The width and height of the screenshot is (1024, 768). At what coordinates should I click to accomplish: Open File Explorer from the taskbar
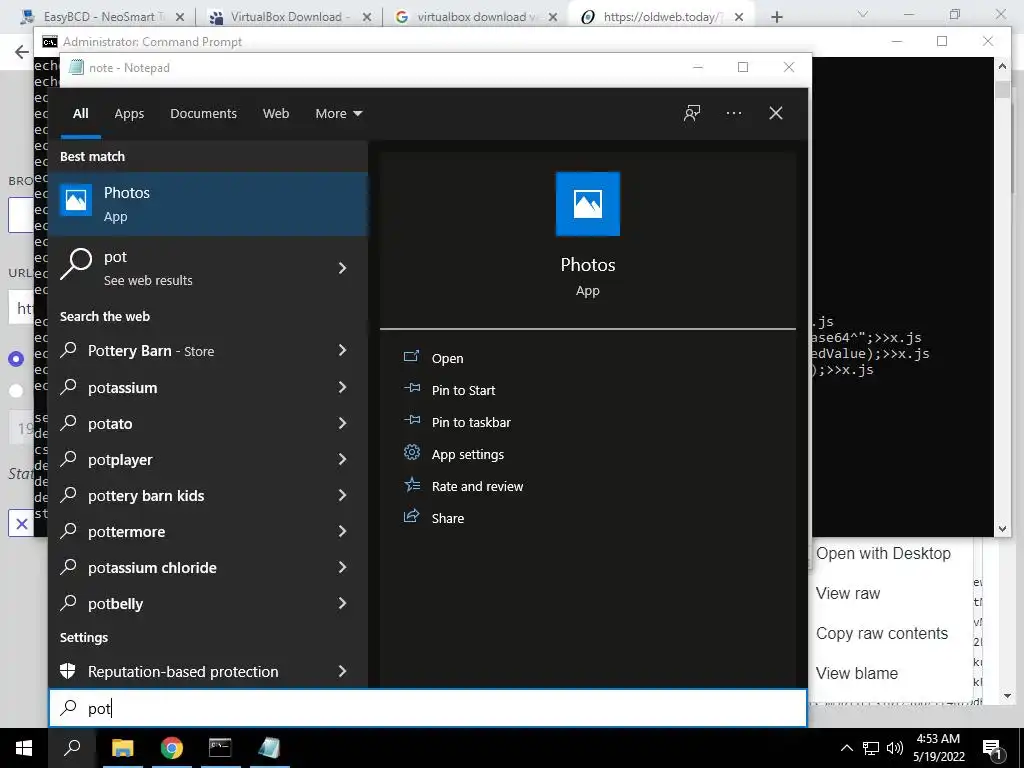[122, 748]
